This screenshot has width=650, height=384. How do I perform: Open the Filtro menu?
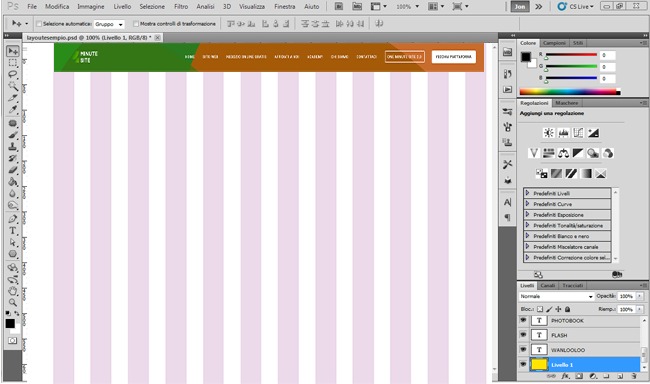181,7
